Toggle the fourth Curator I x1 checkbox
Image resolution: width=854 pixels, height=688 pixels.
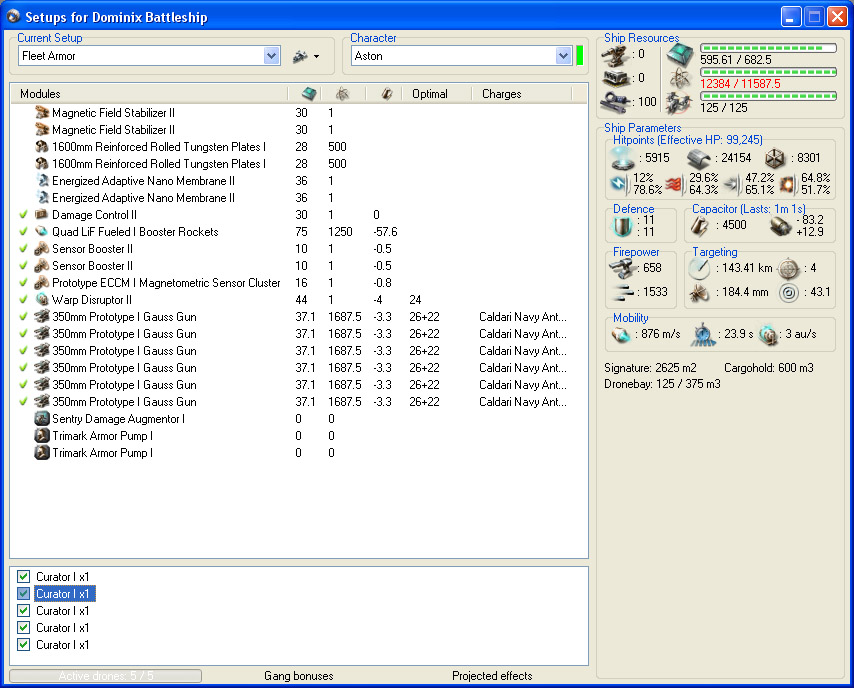tap(23, 628)
